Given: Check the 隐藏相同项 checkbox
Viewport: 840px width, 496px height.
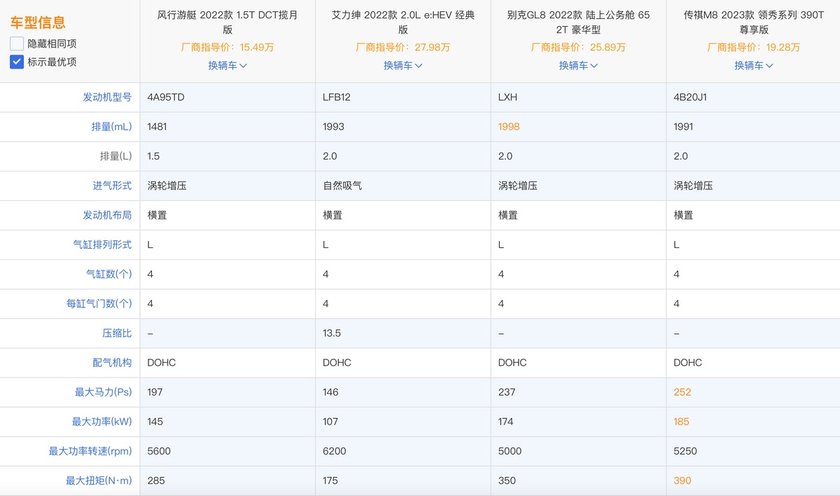Looking at the screenshot, I should [17, 44].
